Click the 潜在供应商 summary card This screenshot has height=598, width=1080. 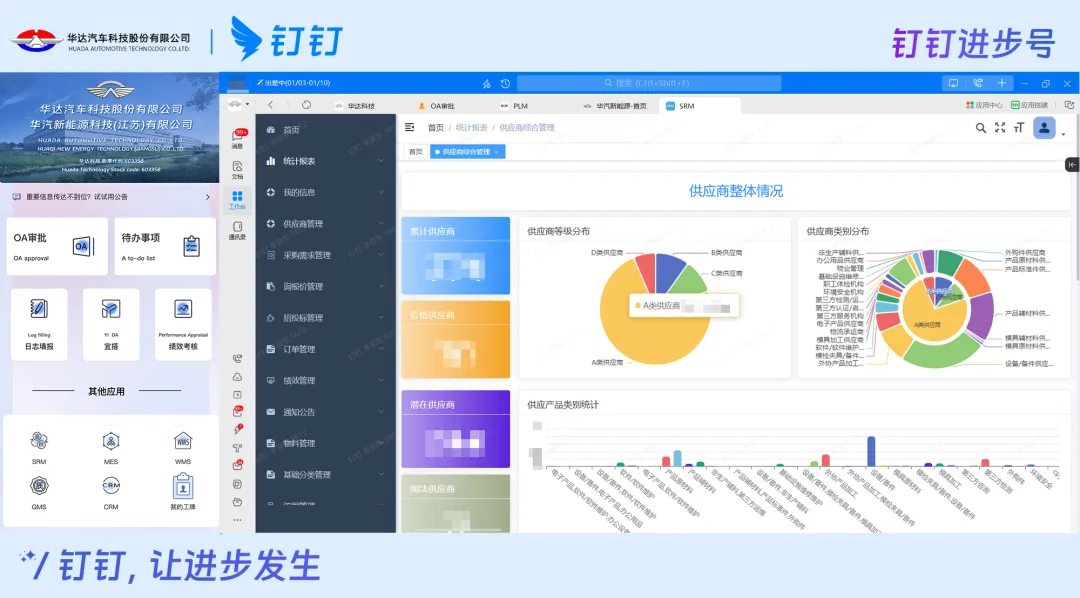coord(455,429)
